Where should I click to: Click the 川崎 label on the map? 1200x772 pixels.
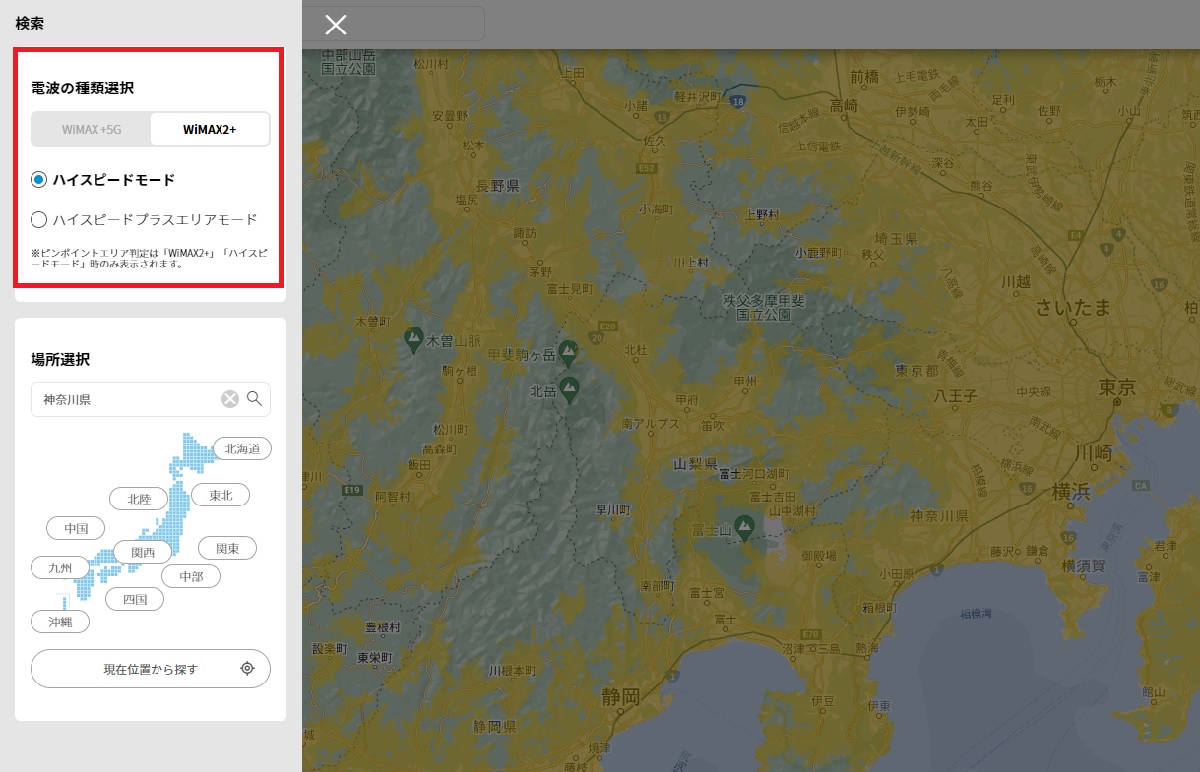1092,452
